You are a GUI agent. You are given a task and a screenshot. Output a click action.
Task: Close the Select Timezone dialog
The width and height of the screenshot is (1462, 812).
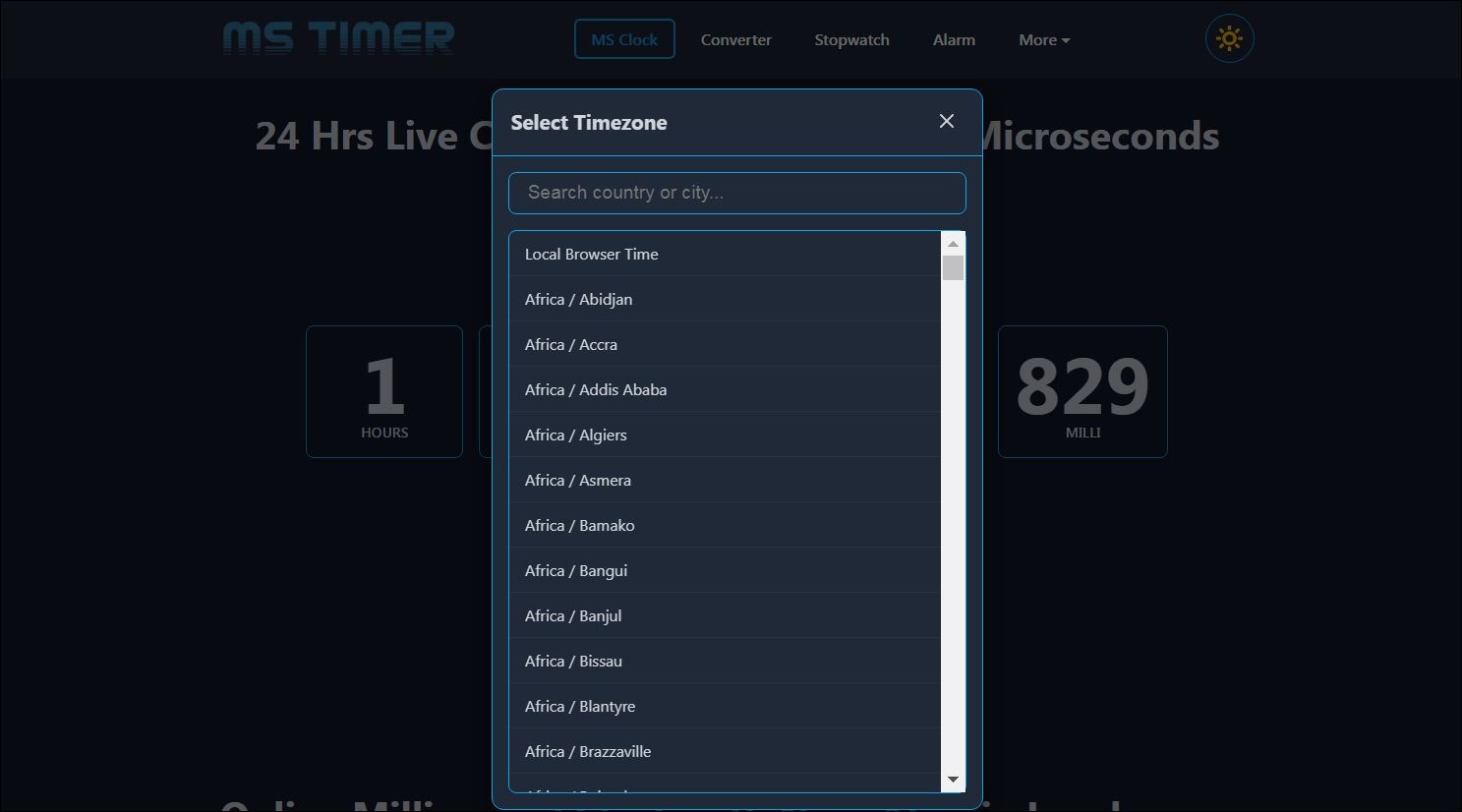click(x=946, y=121)
